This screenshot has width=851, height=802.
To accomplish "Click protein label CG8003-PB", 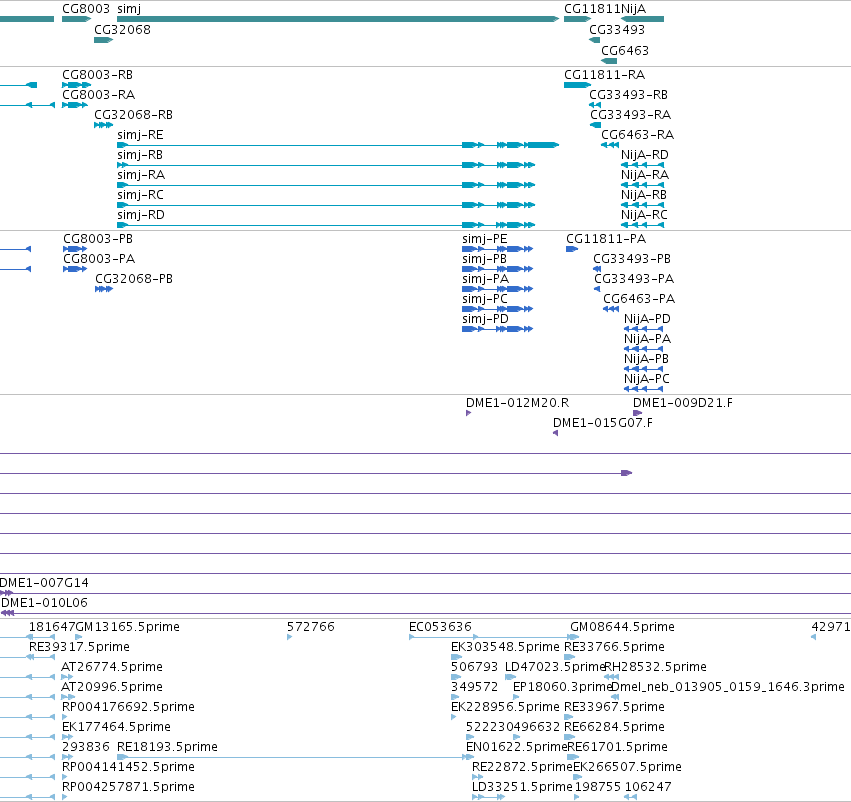I will 98,239.
